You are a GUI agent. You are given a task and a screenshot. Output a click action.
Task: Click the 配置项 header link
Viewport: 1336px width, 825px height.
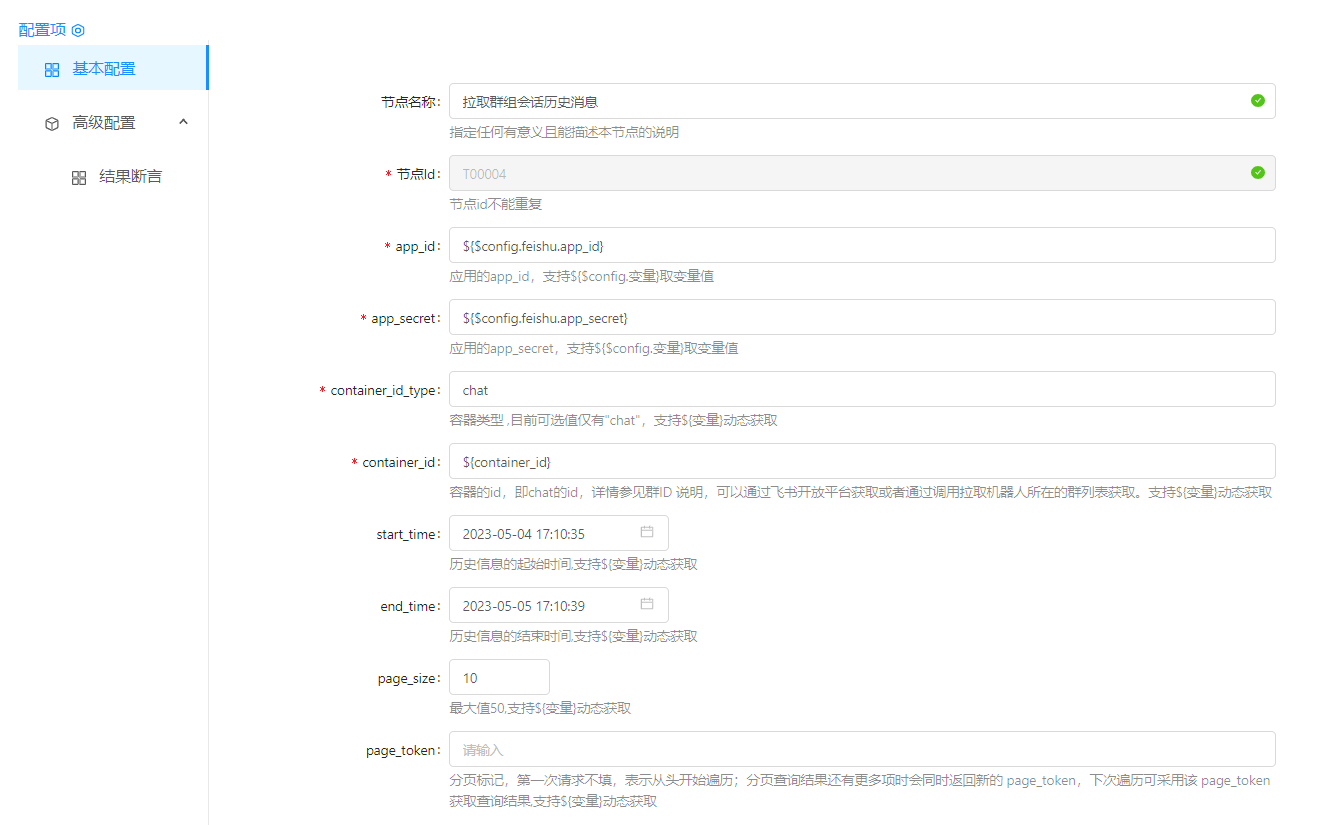coord(42,30)
